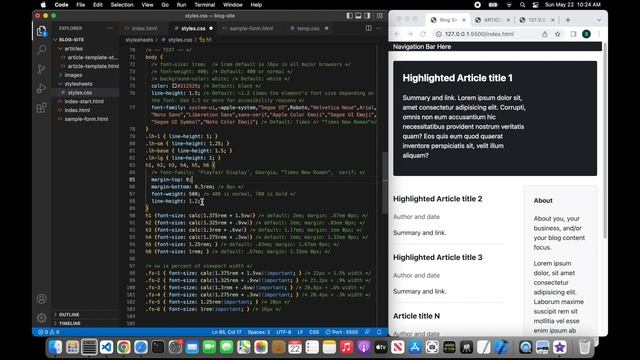Open the Selection menu in the menu bar
Image resolution: width=640 pixels, height=360 pixels.
point(122,5)
